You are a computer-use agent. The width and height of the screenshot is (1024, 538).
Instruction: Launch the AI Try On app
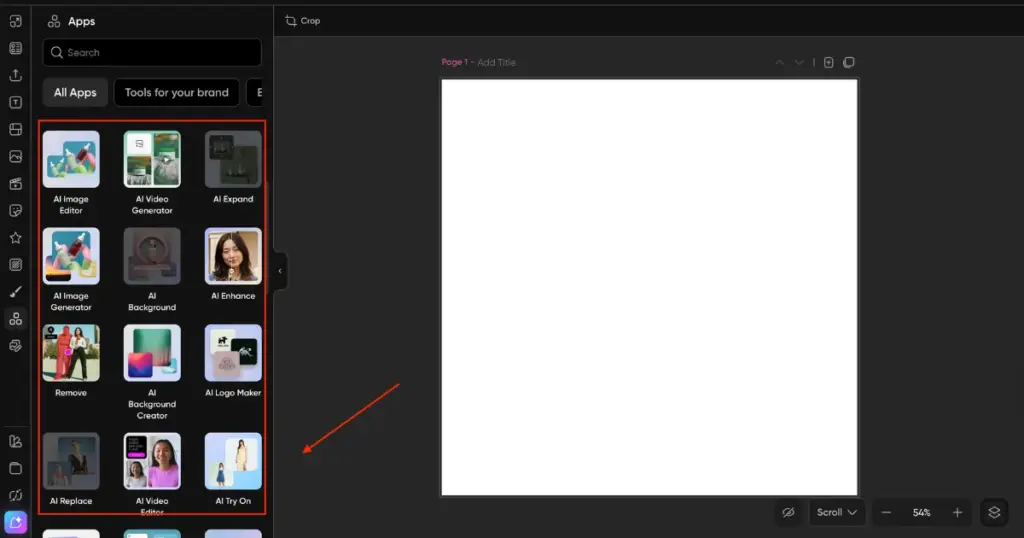tap(233, 461)
